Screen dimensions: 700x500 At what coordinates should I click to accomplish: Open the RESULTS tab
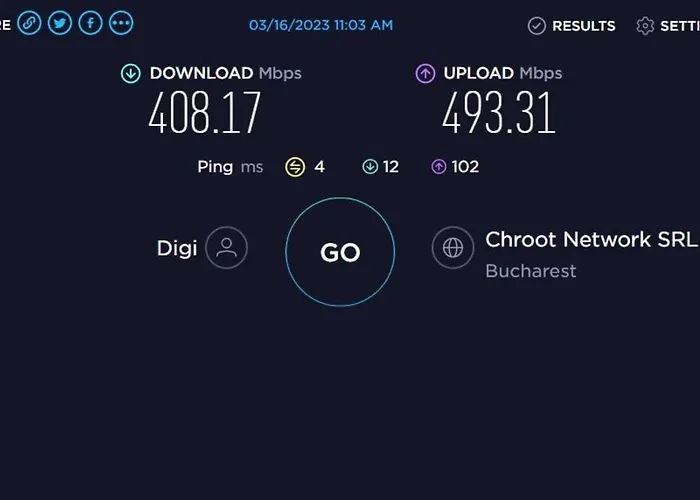(571, 26)
